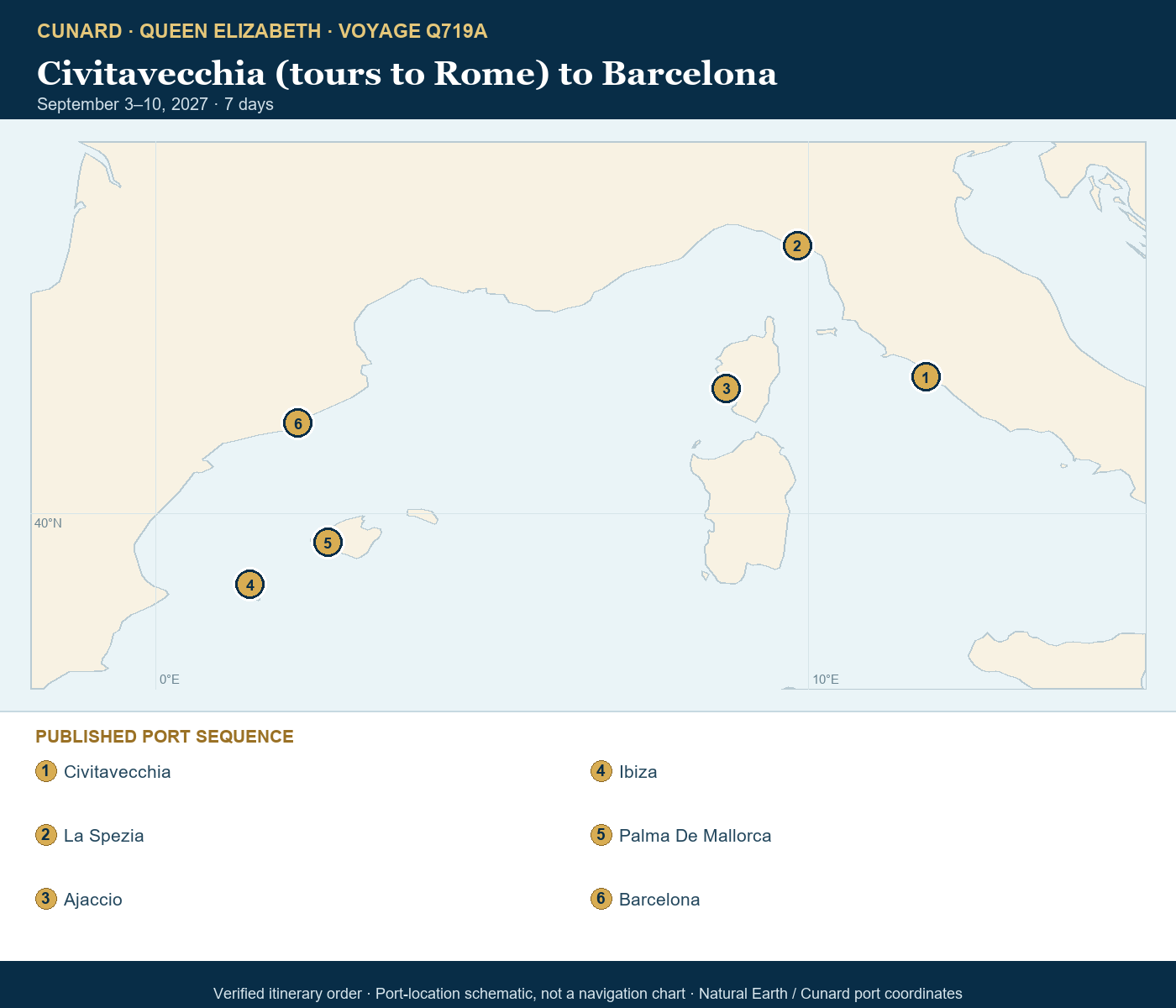Screen dimensions: 1176x1008
Task: Select the La Spezia port name
Action: 104,836
